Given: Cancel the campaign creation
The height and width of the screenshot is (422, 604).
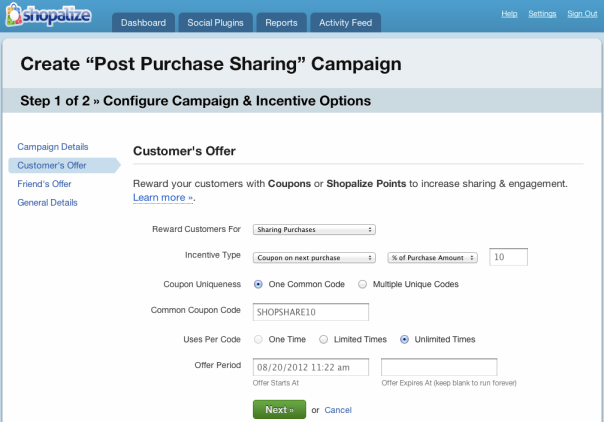Looking at the screenshot, I should 338,410.
